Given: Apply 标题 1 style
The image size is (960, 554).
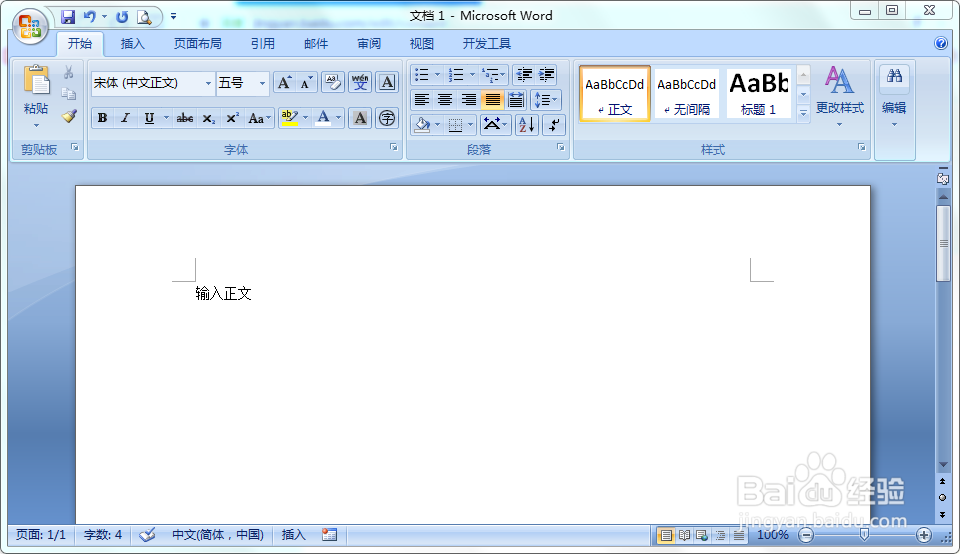Looking at the screenshot, I should coord(759,94).
